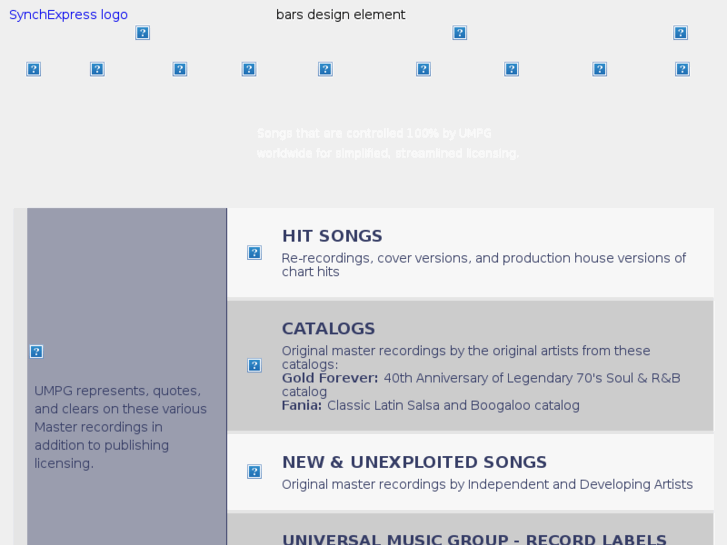This screenshot has height=545, width=727.
Task: Click the broken image icon beside HIT SONGS
Action: (x=254, y=253)
